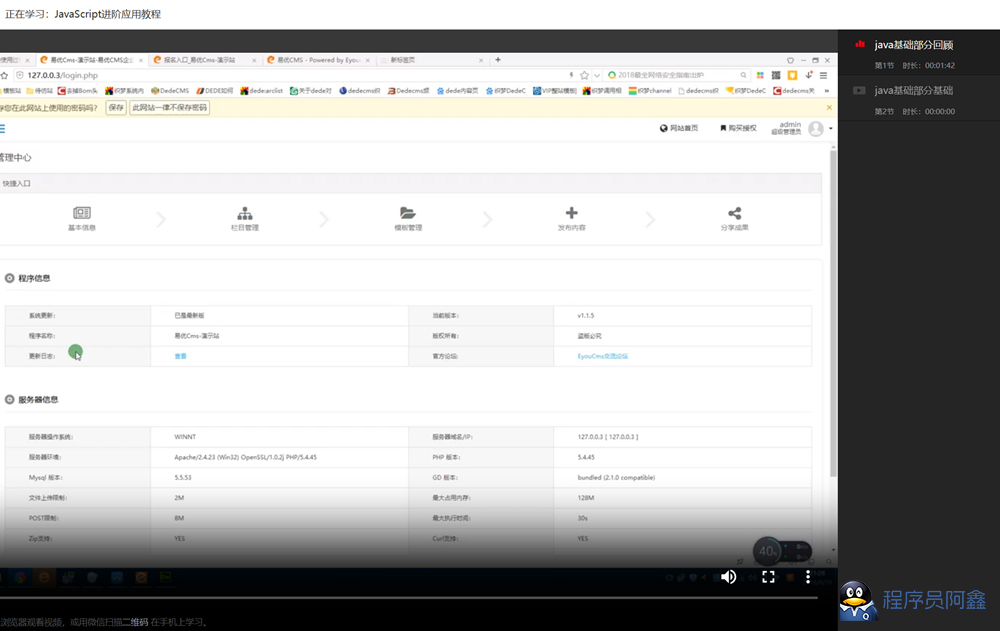Open the video player's three-dot options menu
This screenshot has height=631, width=1000.
click(x=808, y=577)
